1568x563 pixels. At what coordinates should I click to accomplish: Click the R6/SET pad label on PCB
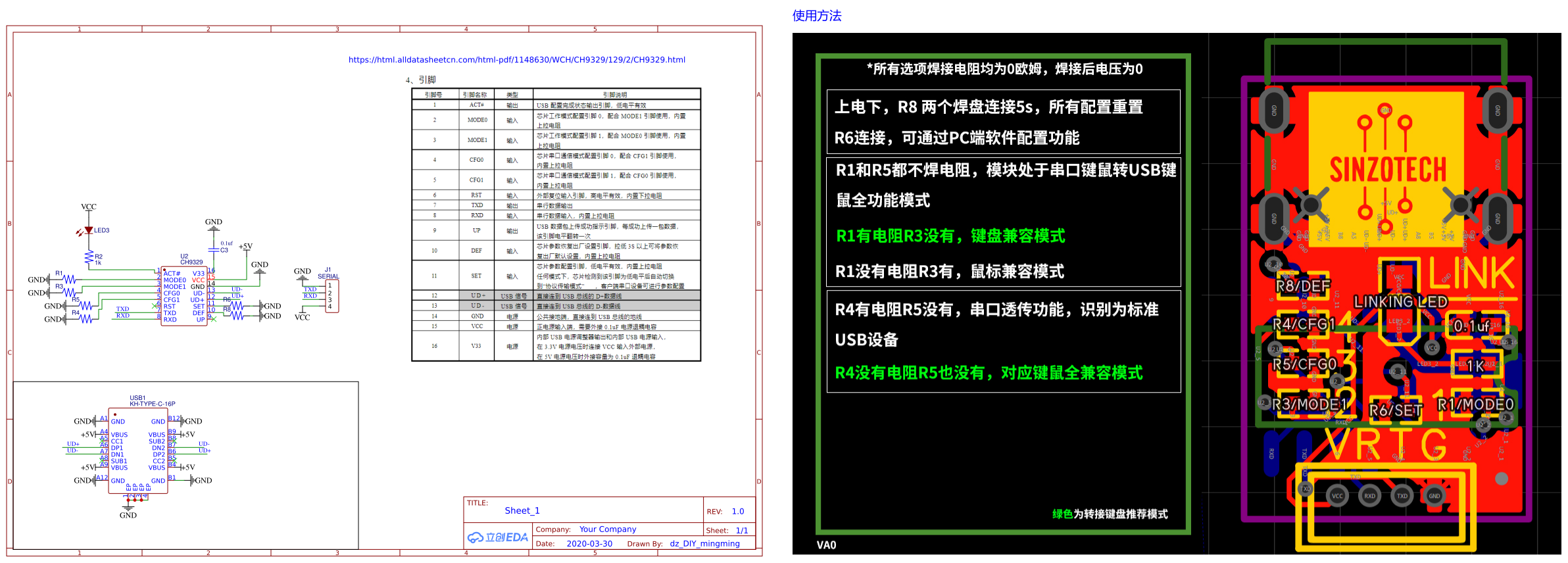pyautogui.click(x=1396, y=411)
